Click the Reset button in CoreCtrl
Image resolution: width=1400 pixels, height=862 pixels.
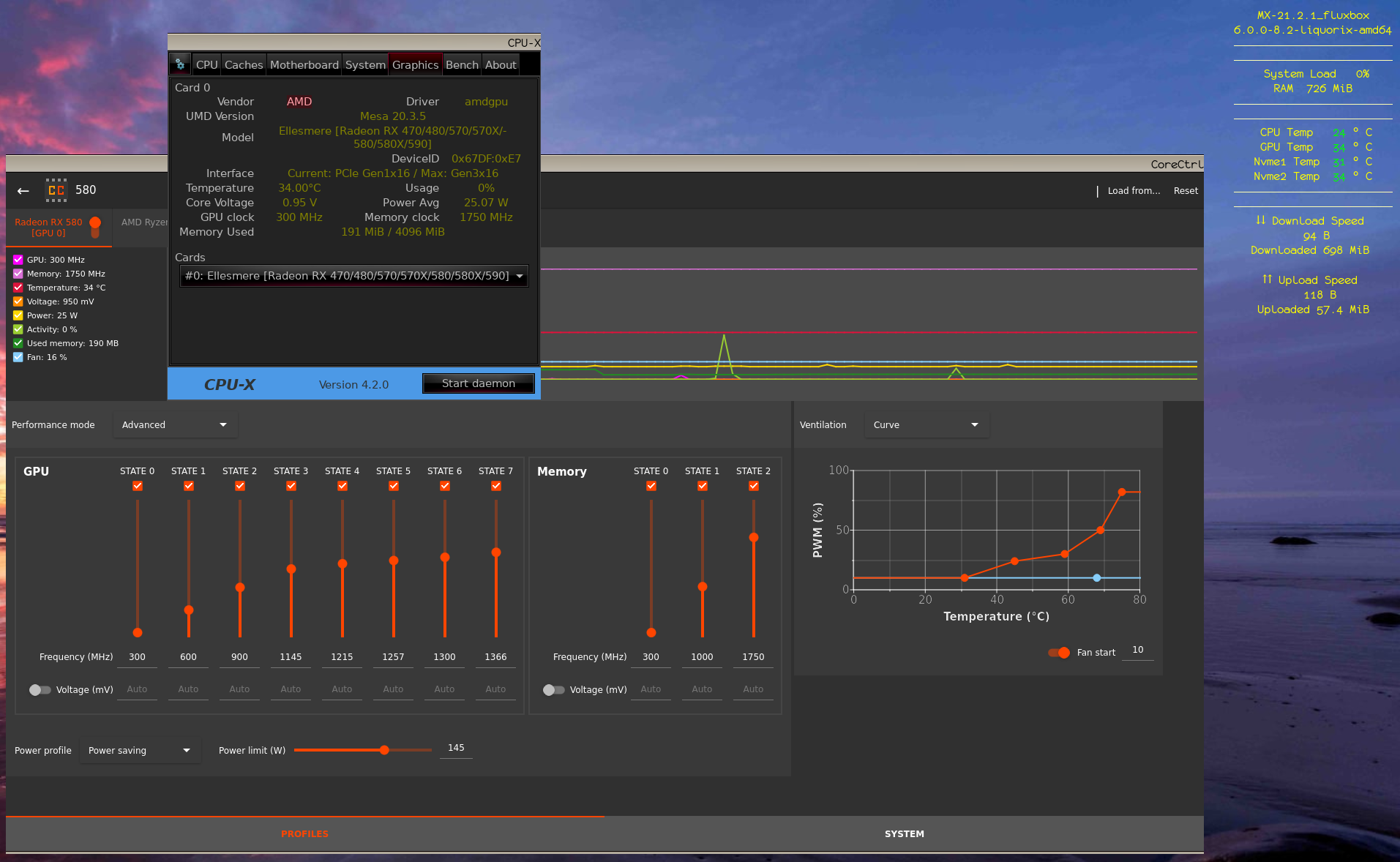click(x=1185, y=190)
